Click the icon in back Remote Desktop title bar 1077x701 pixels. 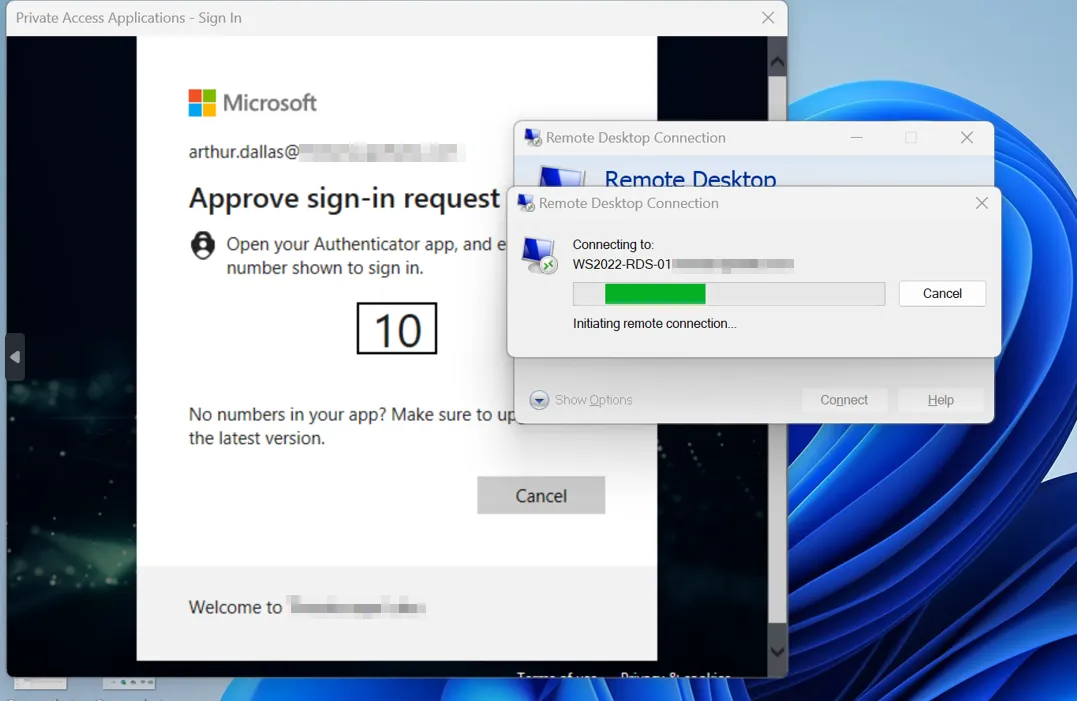(x=533, y=137)
